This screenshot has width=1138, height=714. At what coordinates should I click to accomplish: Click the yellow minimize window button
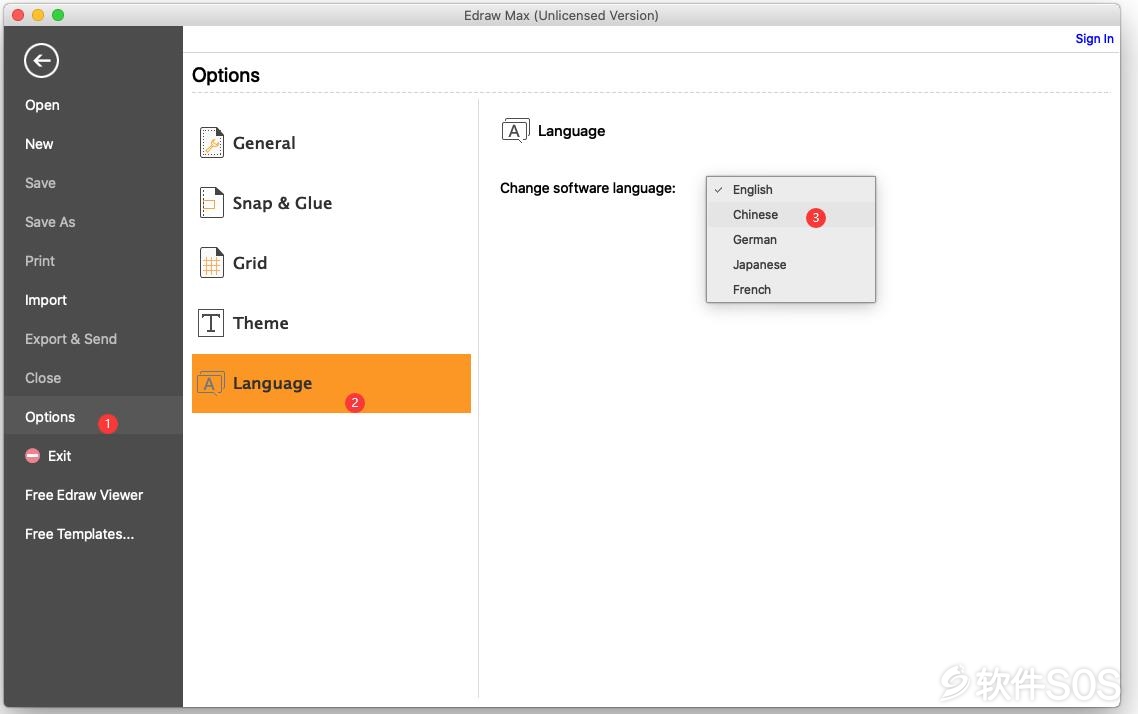coord(38,15)
